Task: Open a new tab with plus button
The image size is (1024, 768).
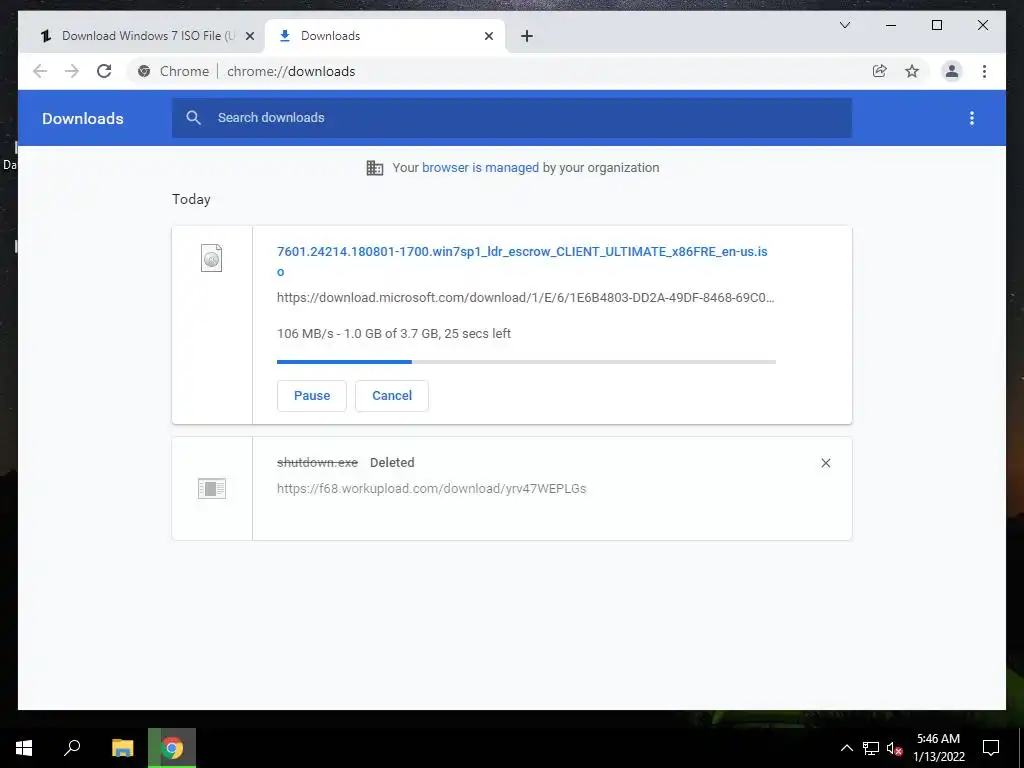Action: [527, 36]
